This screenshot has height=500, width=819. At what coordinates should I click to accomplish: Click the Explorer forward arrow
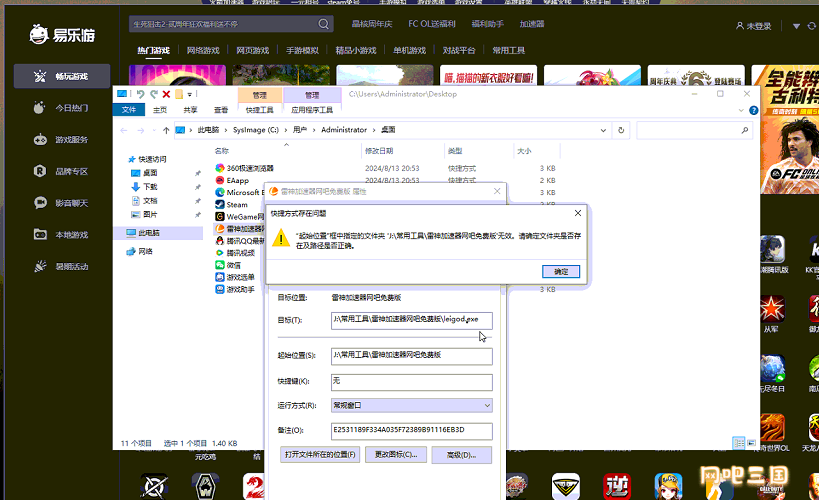coord(141,130)
